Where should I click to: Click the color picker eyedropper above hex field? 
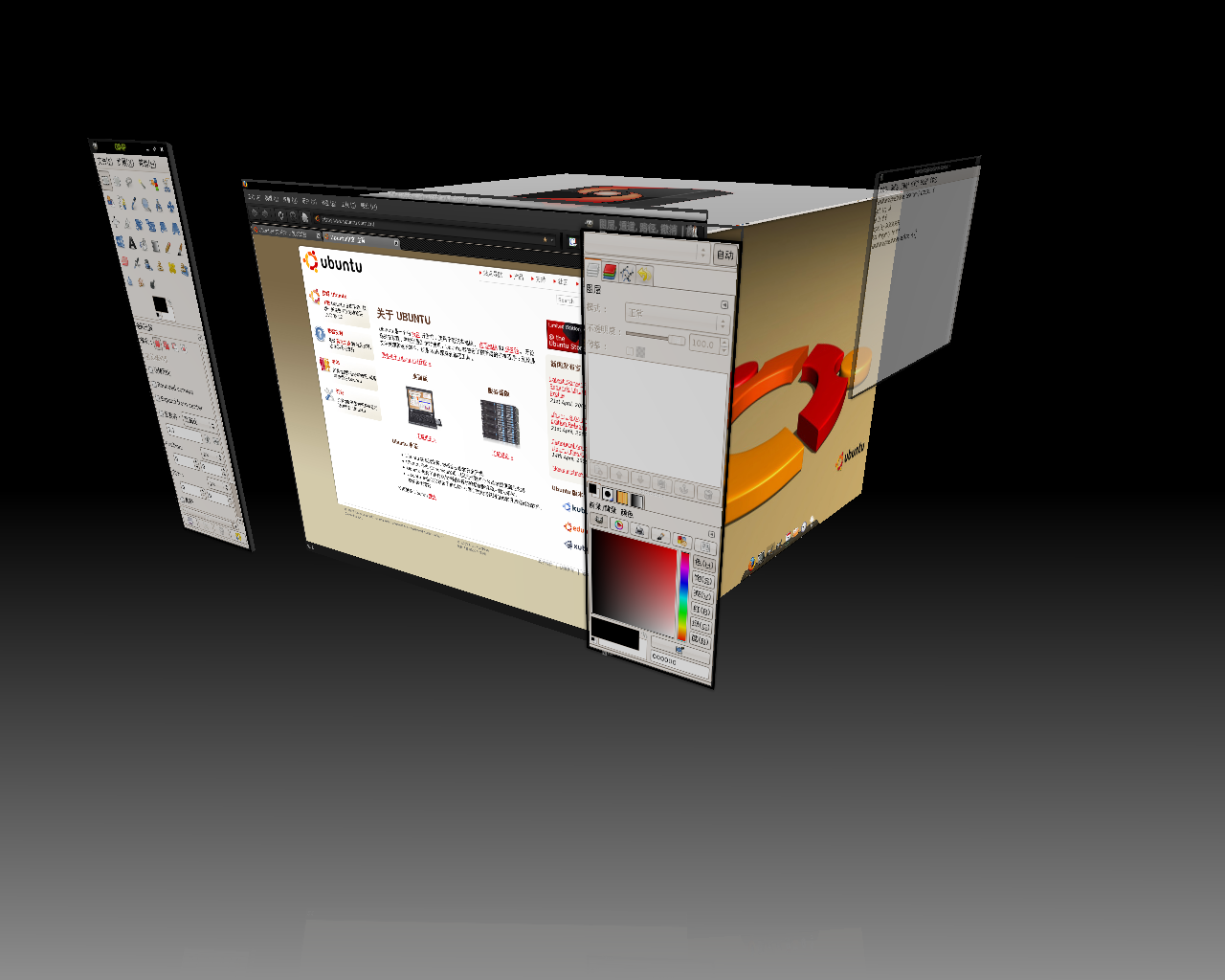[x=679, y=650]
